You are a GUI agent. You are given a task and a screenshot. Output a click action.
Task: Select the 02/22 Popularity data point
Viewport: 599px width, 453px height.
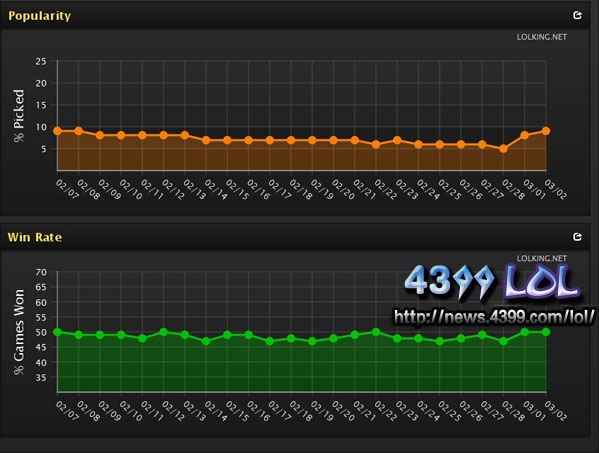point(376,144)
